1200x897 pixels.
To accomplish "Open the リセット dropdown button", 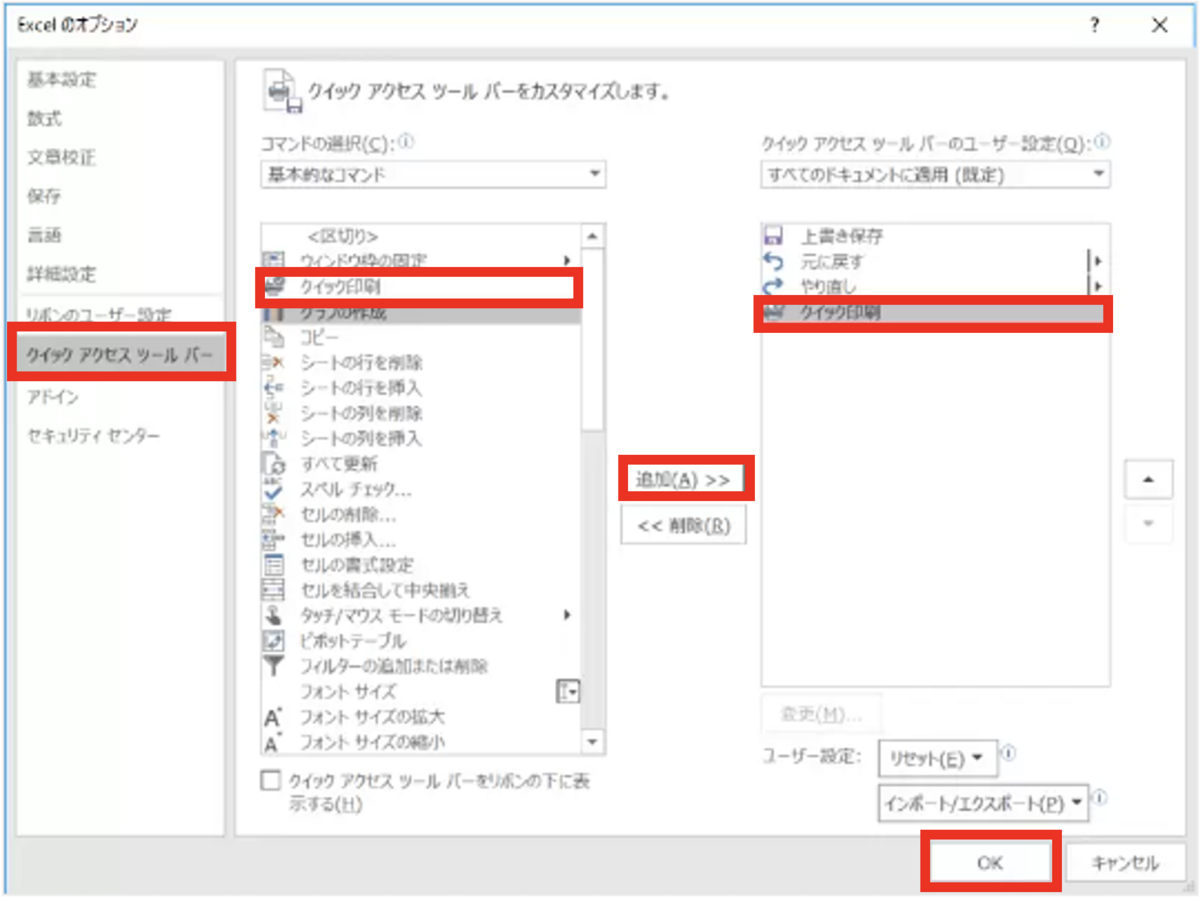I will coord(937,759).
